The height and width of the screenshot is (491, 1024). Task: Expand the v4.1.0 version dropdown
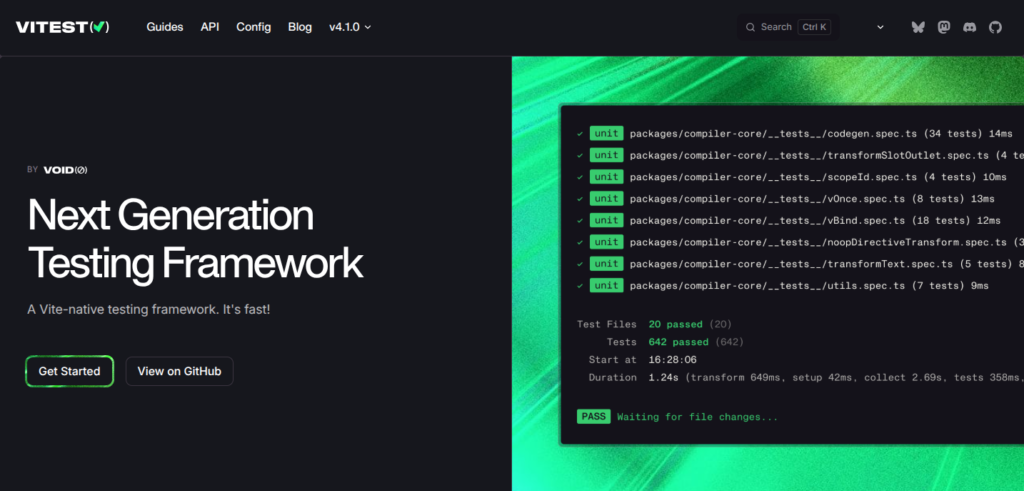tap(350, 27)
